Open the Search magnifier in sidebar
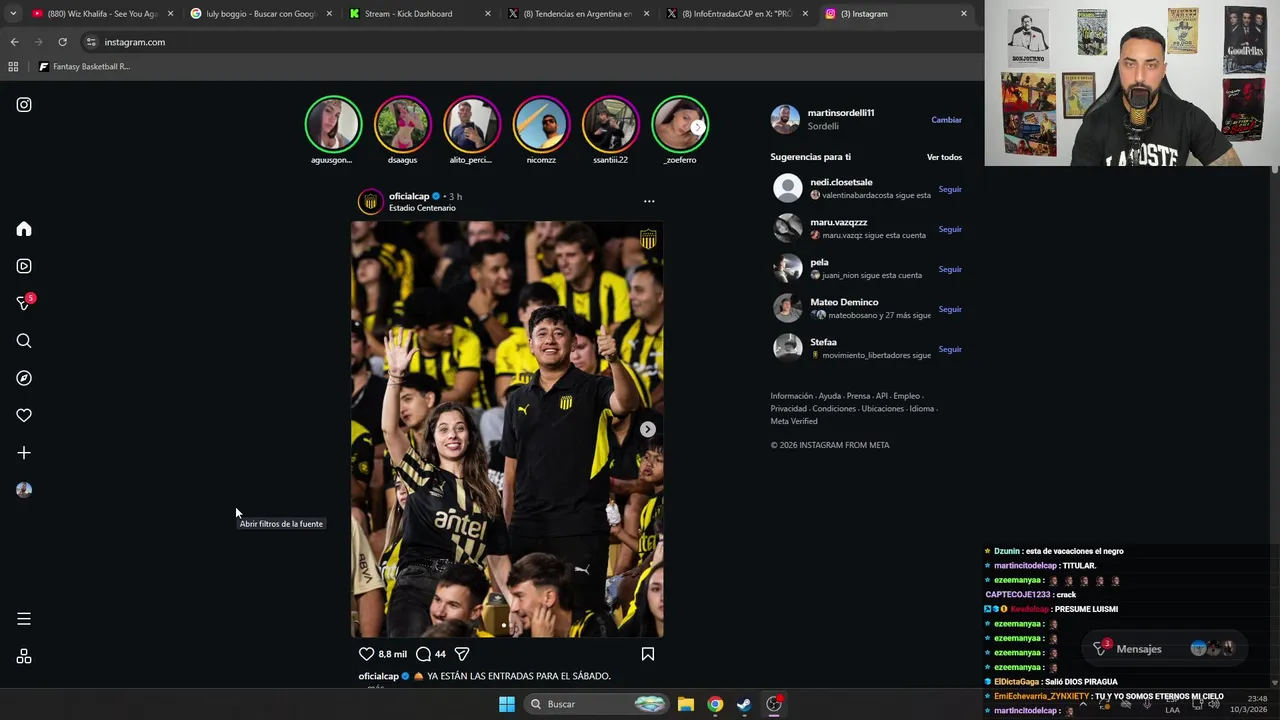Image resolution: width=1280 pixels, height=720 pixels. click(24, 341)
